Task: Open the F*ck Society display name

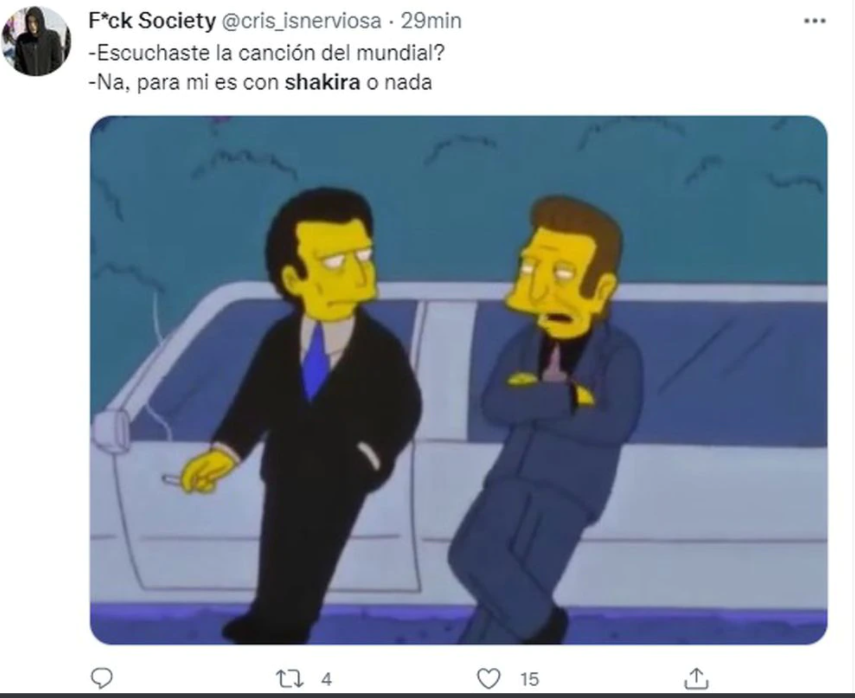Action: (152, 21)
